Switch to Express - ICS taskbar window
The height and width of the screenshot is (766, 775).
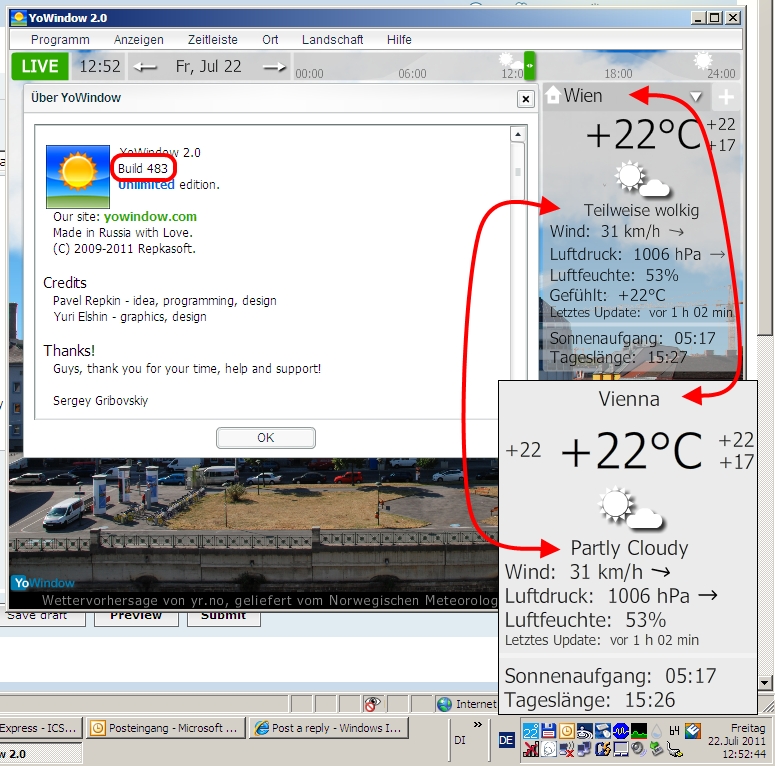click(x=41, y=728)
